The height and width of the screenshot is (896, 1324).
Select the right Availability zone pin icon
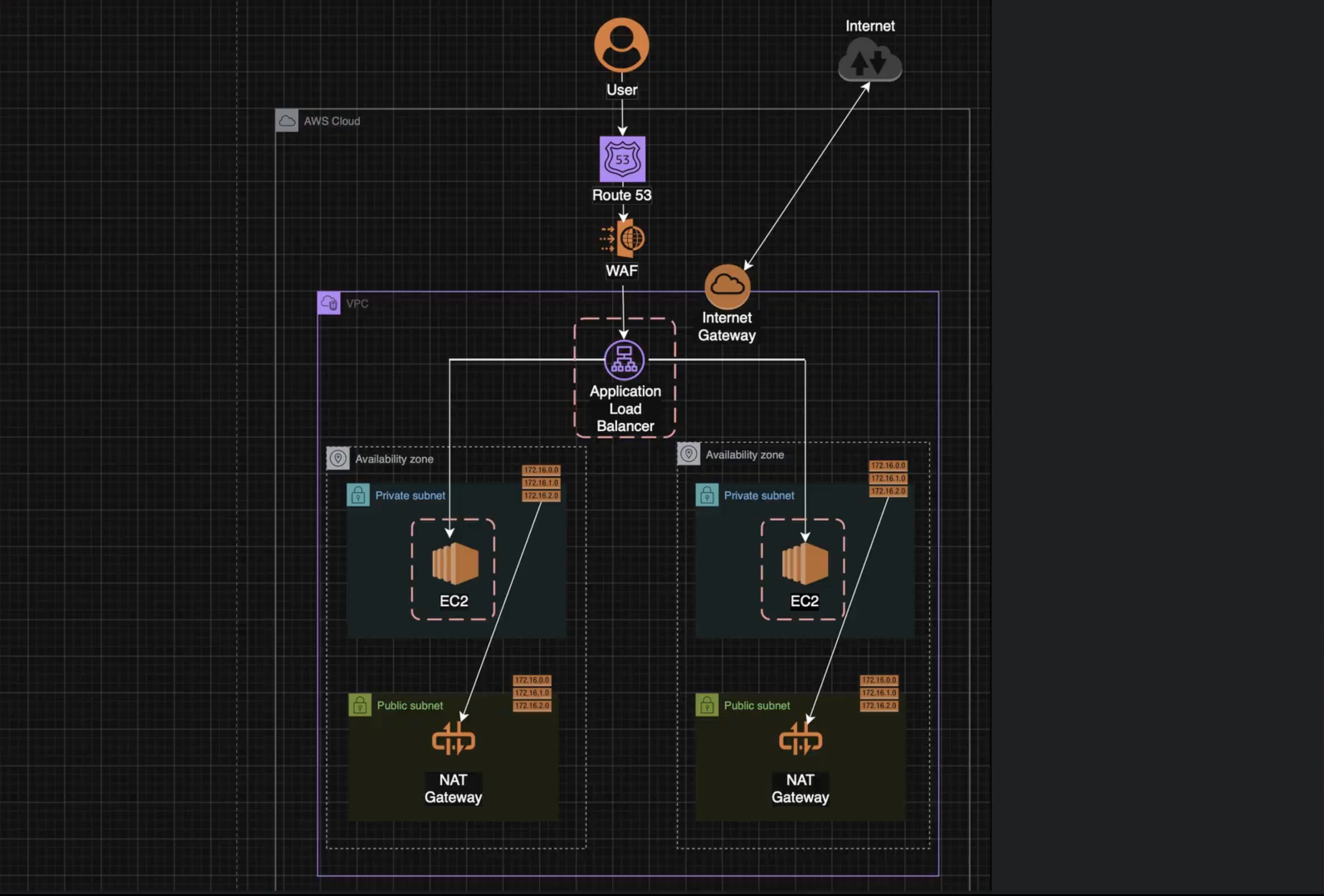(x=688, y=454)
